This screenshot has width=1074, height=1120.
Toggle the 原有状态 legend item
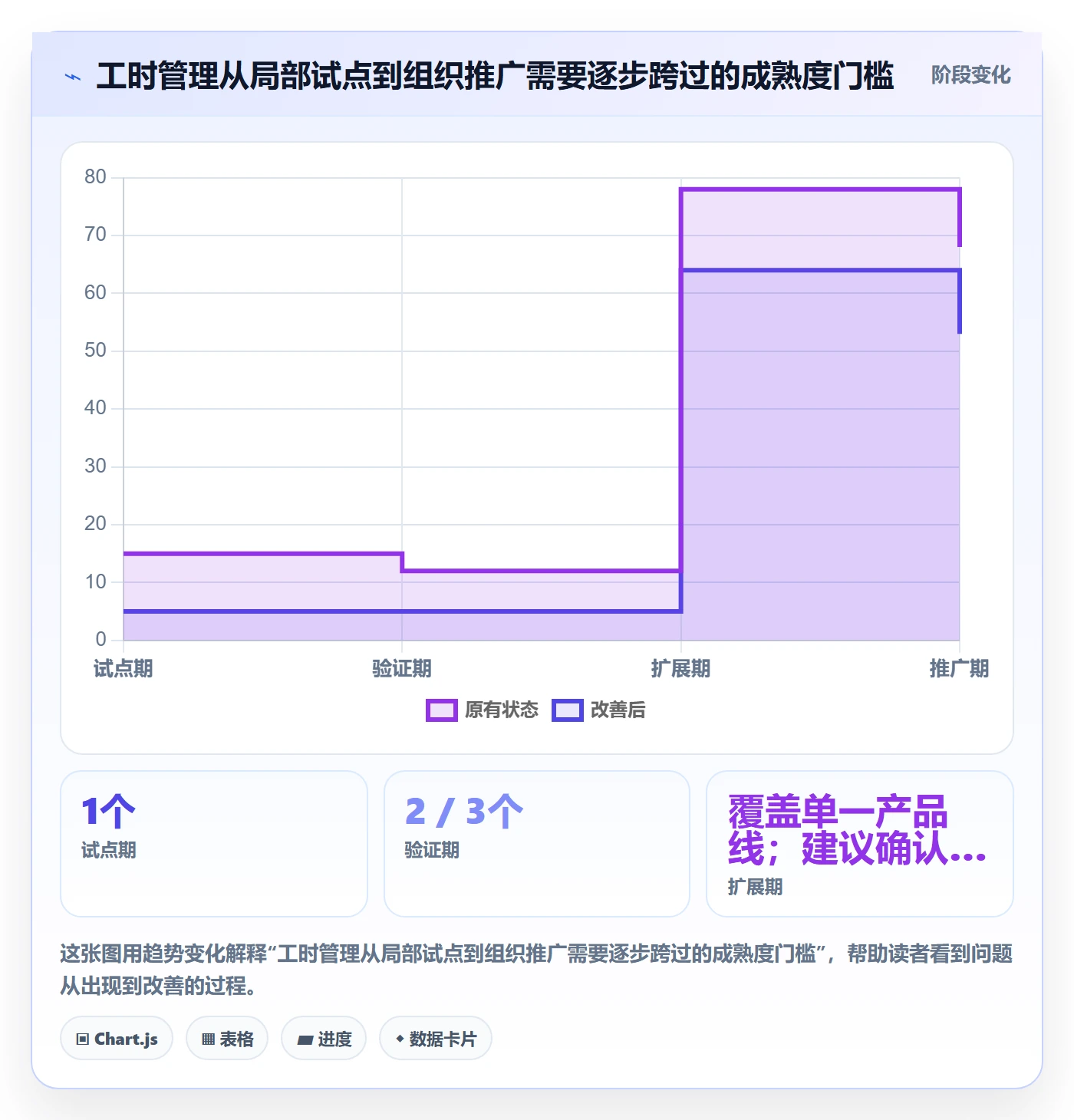click(483, 710)
